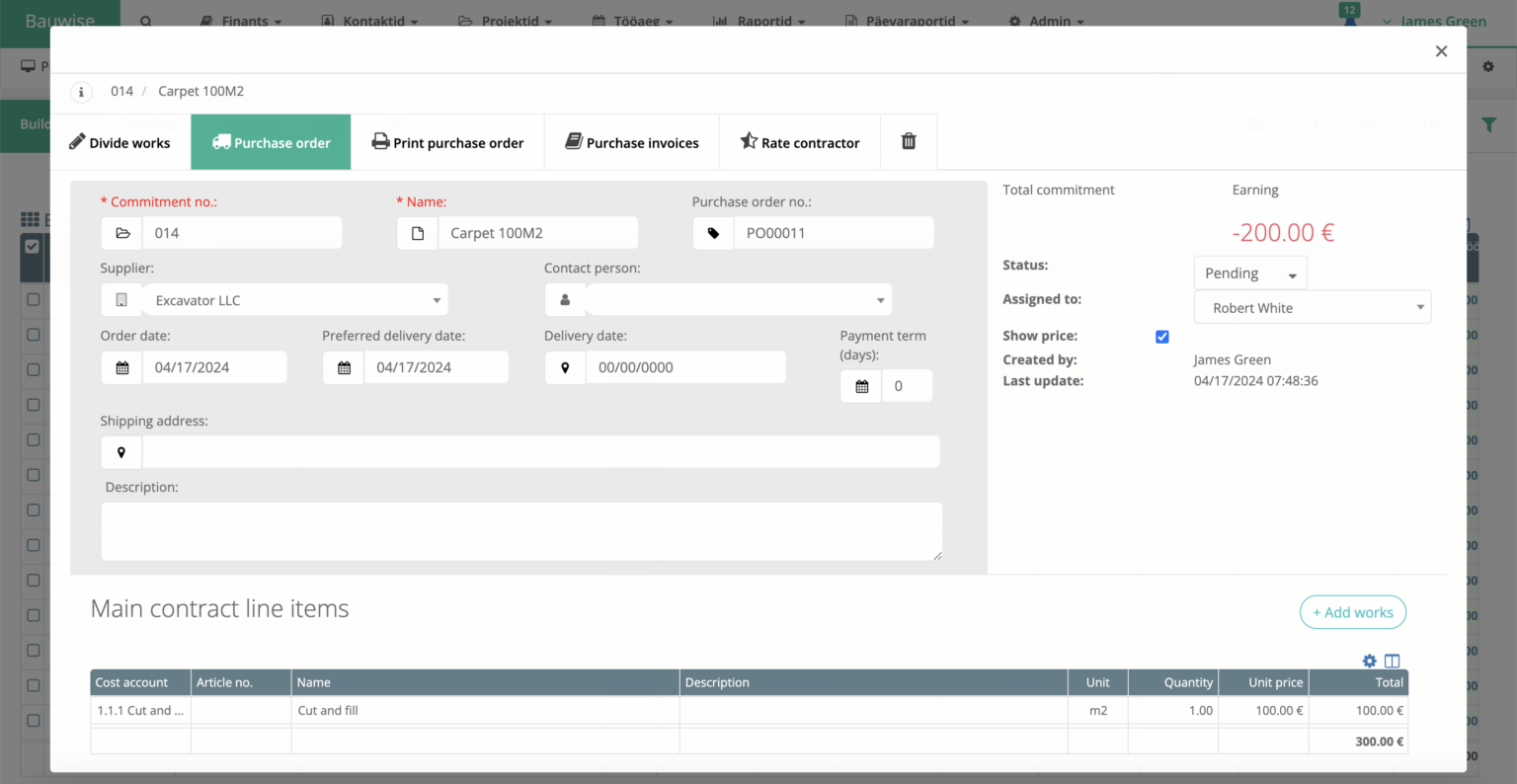
Task: Click the Add works button
Action: tap(1352, 612)
